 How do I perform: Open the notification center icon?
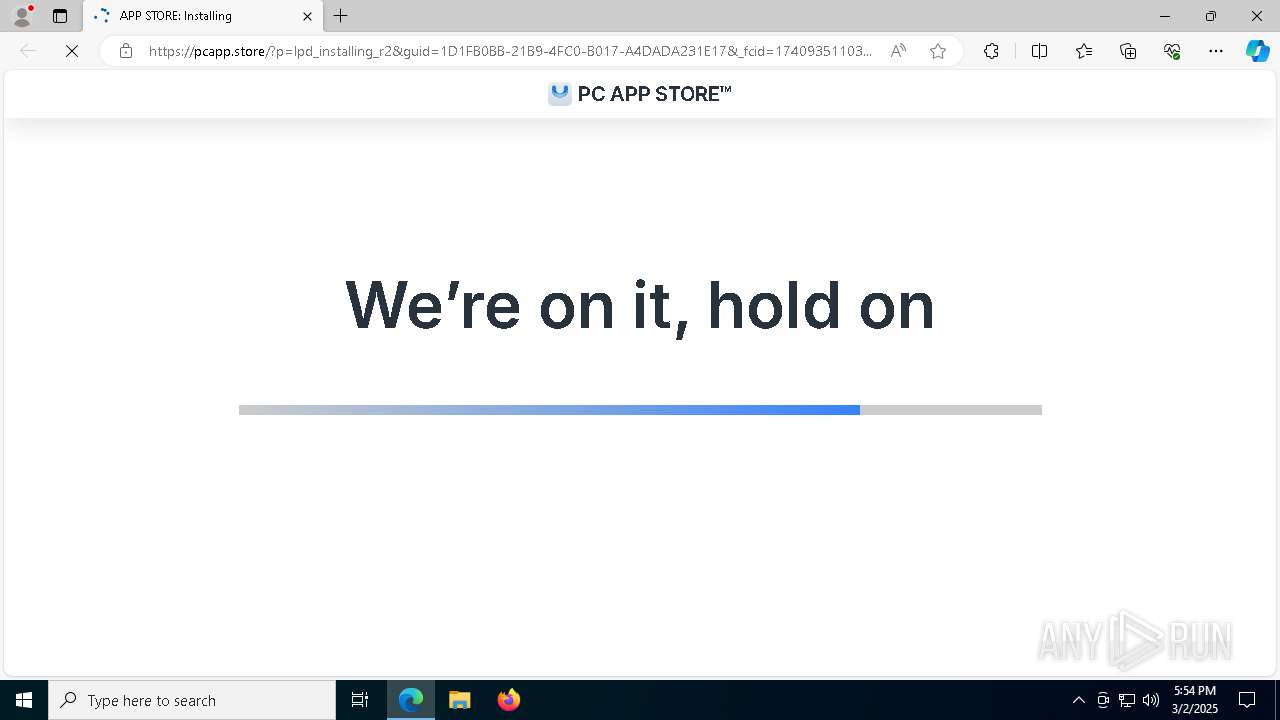pyautogui.click(x=1248, y=700)
